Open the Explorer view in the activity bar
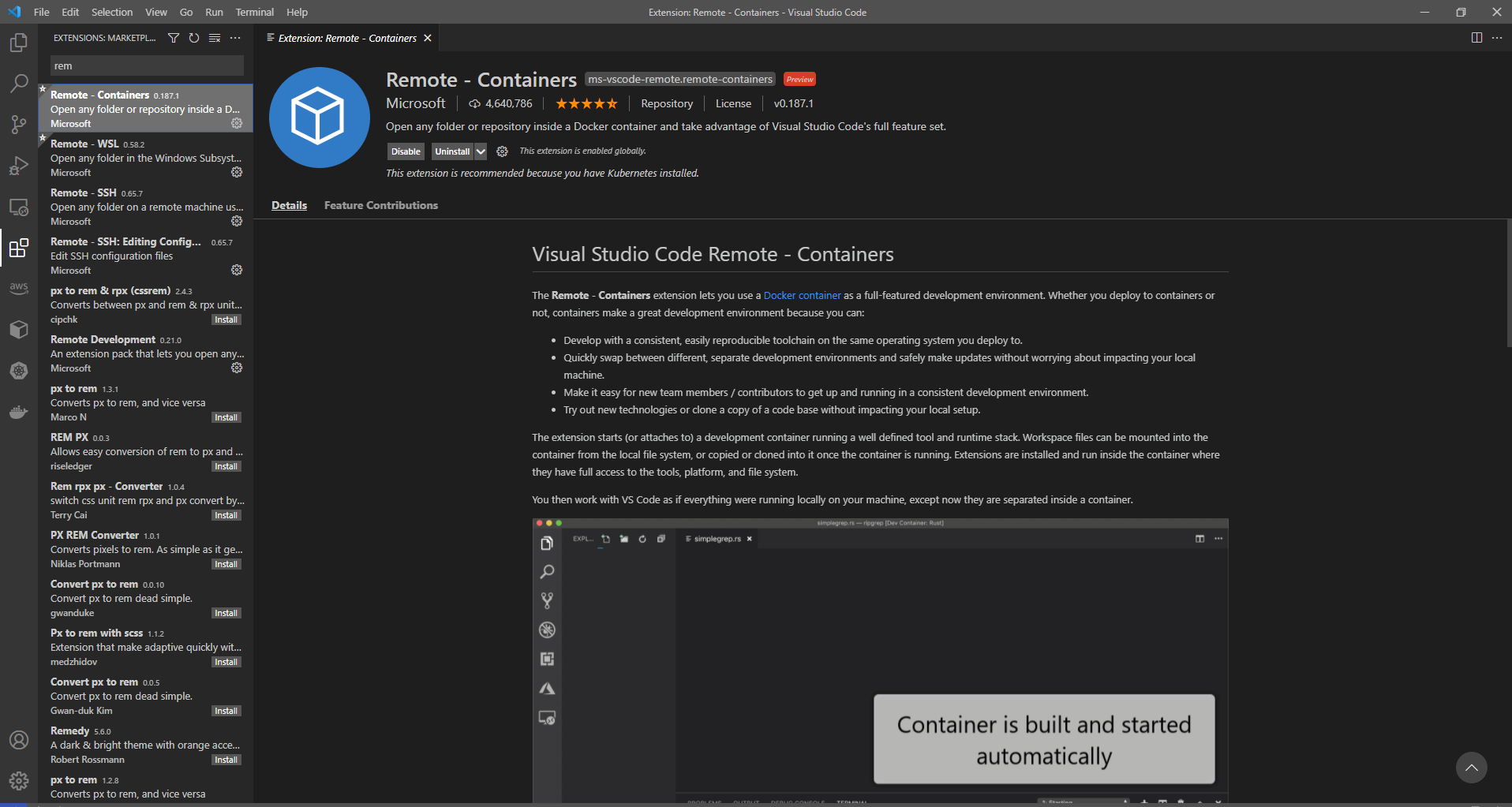The height and width of the screenshot is (807, 1512). tap(19, 43)
